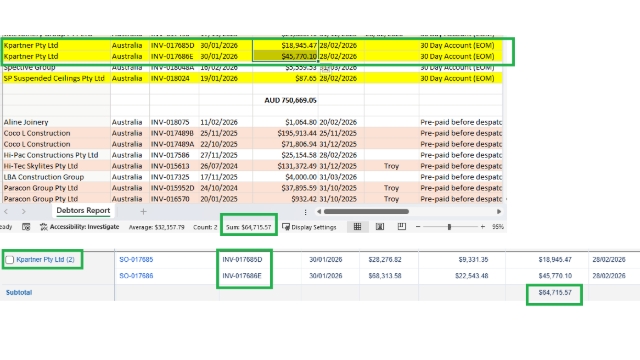Open sales order SO-017685 link
Screen dimensions: 640x360
tap(136, 260)
